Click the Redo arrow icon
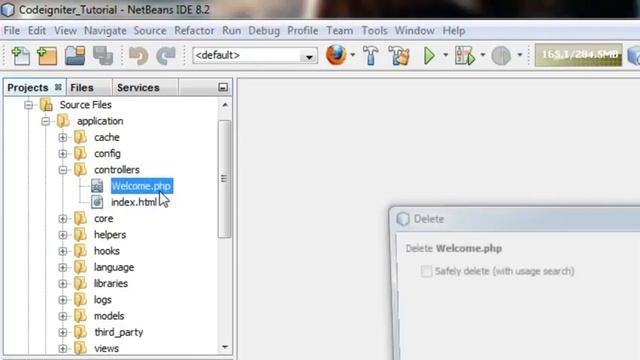This screenshot has width=640, height=360. point(166,56)
